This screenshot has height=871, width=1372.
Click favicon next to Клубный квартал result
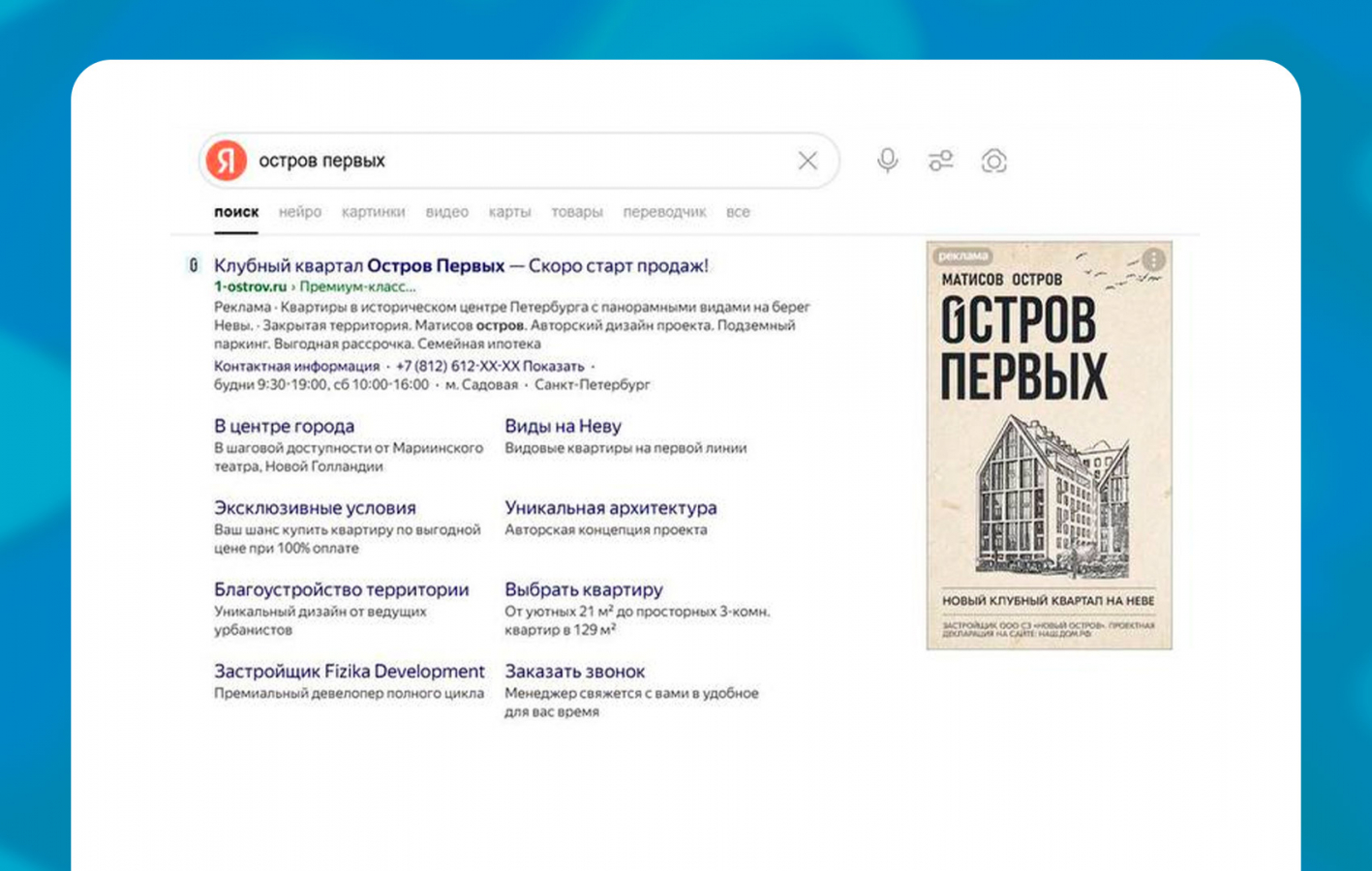(x=194, y=265)
